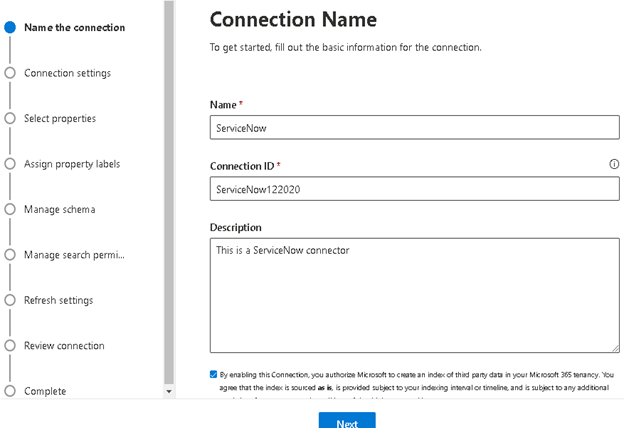
Task: Go to the Complete step
Action: [x=45, y=391]
